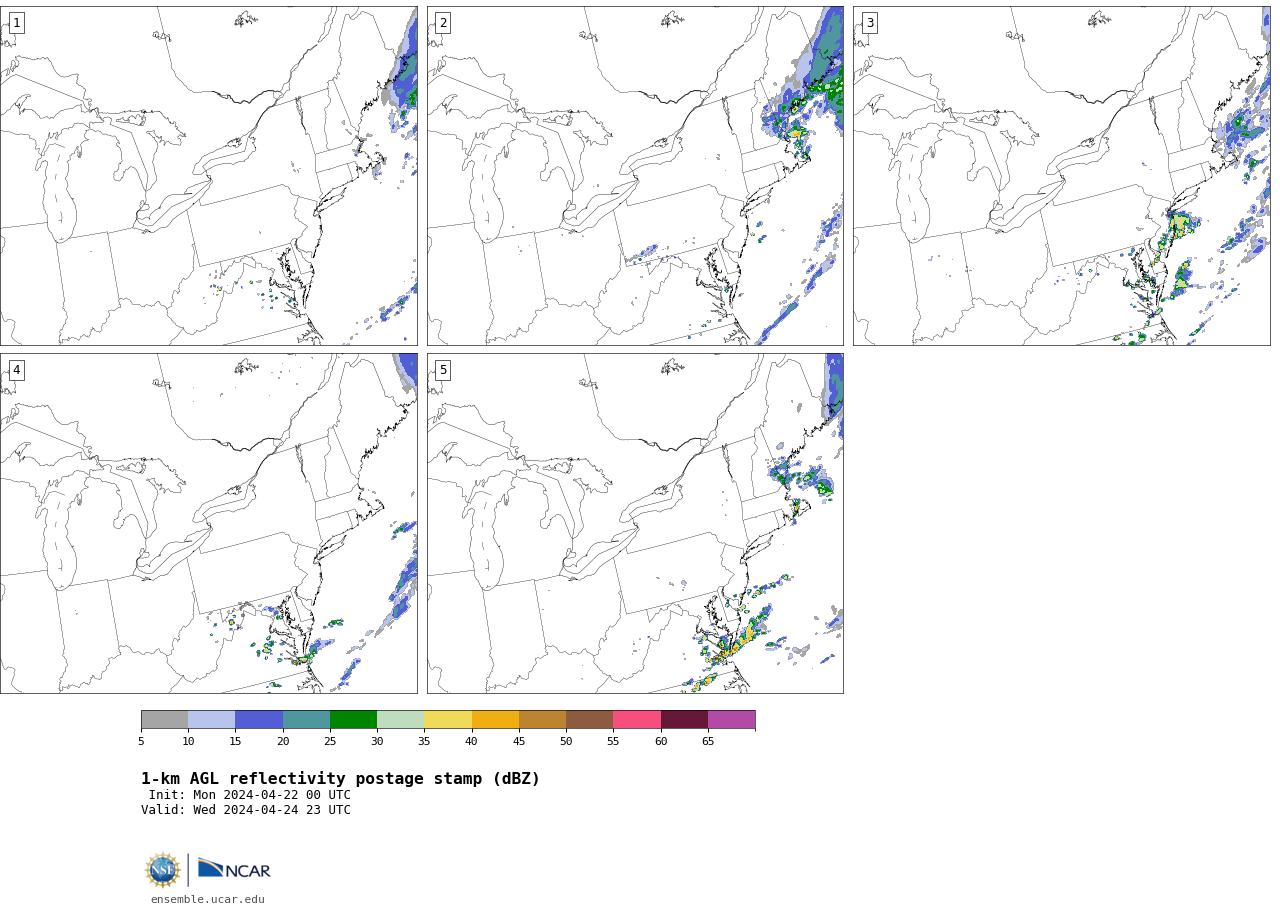Screen dimensions: 1280x910
Task: Click the colorbar tick label 30
Action: coord(377,741)
